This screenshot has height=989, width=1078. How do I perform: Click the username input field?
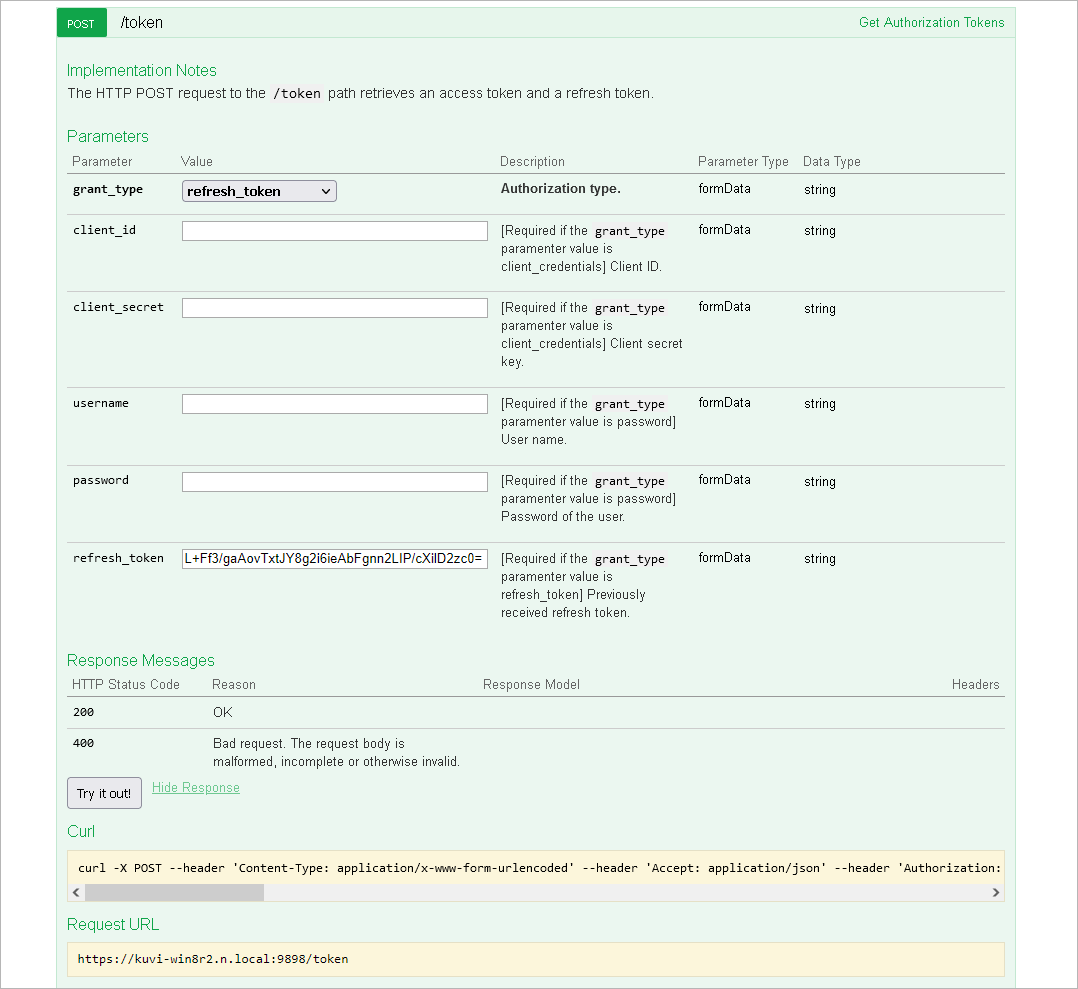335,404
